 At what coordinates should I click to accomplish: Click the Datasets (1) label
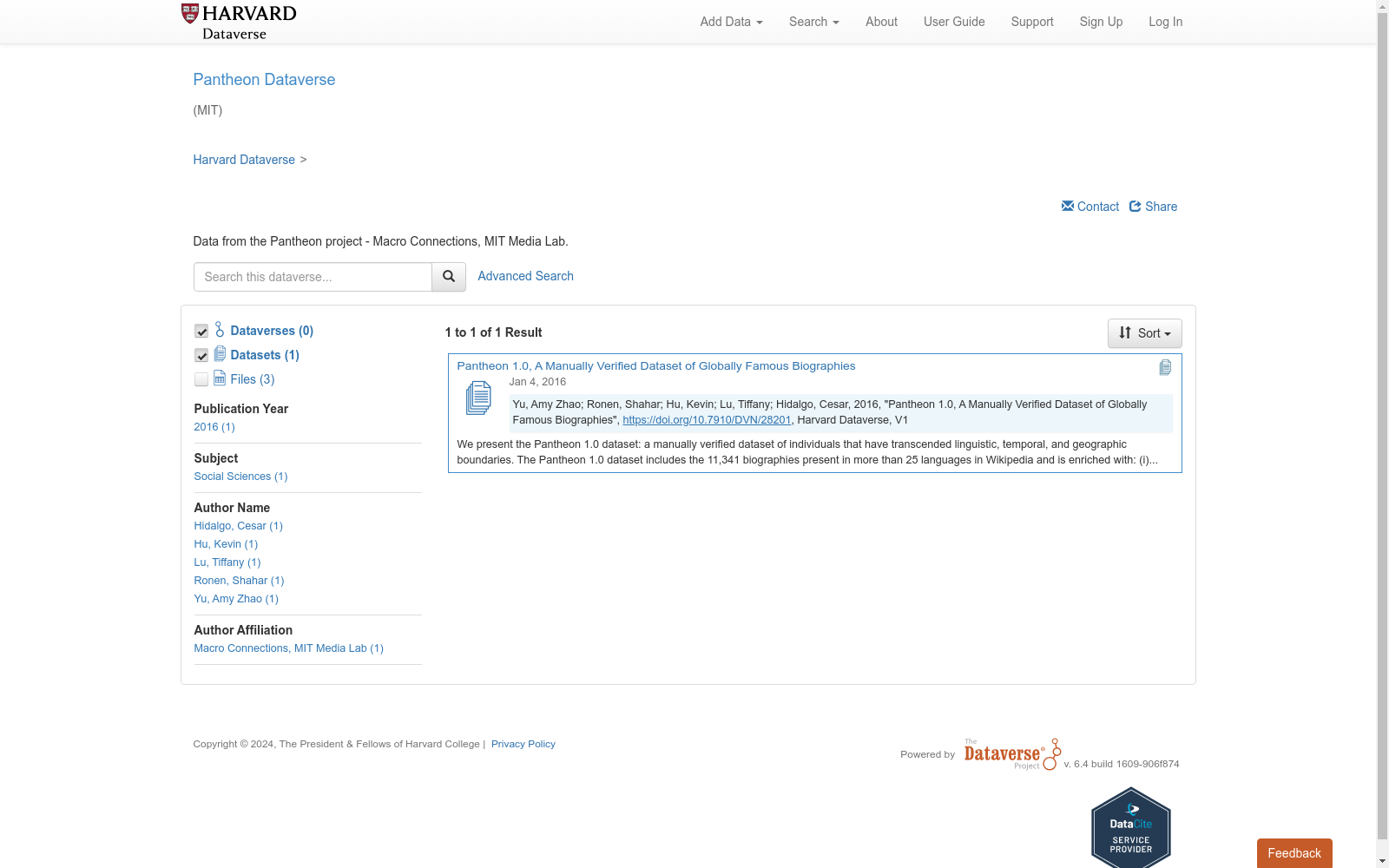point(265,355)
